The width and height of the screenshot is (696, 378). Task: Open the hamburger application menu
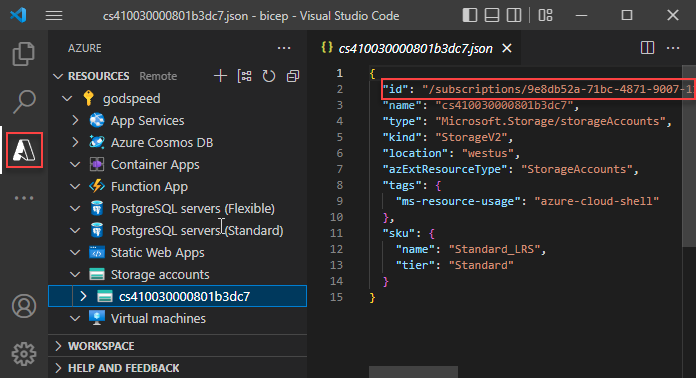[54, 16]
